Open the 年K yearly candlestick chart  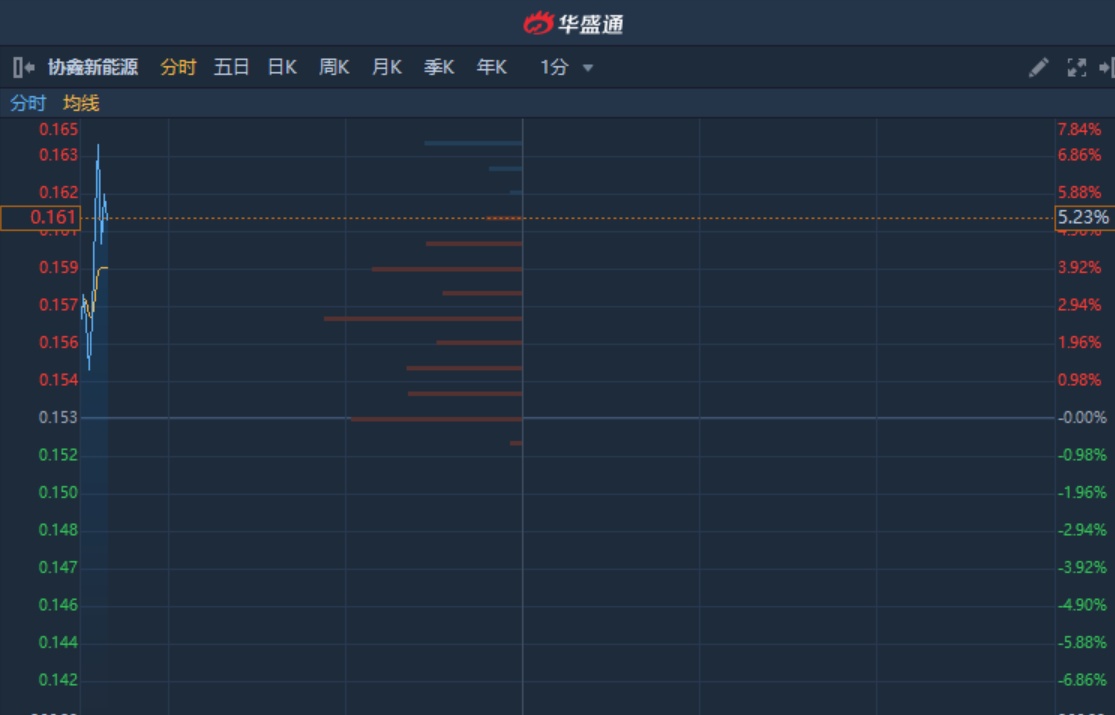pyautogui.click(x=491, y=67)
